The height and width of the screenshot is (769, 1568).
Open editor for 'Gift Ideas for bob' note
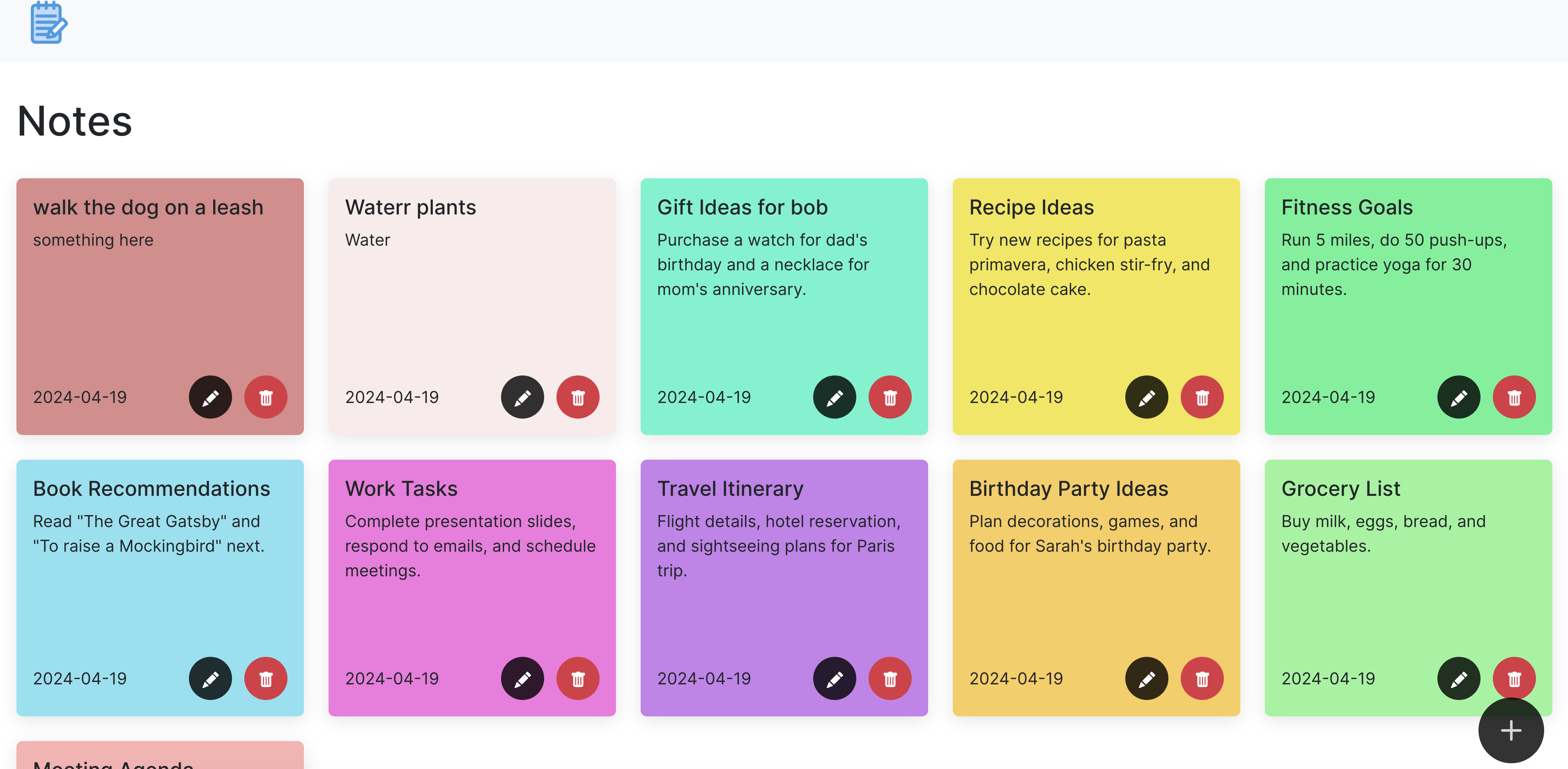(x=834, y=397)
